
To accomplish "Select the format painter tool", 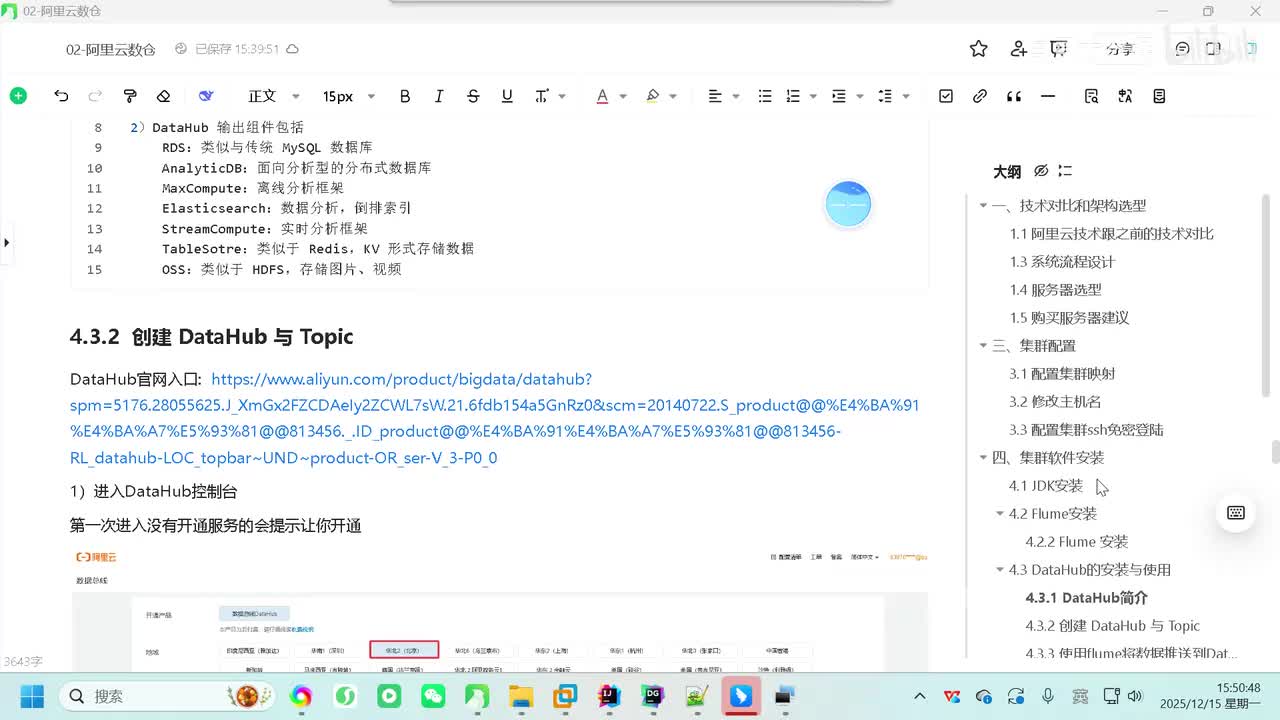I will (129, 96).
